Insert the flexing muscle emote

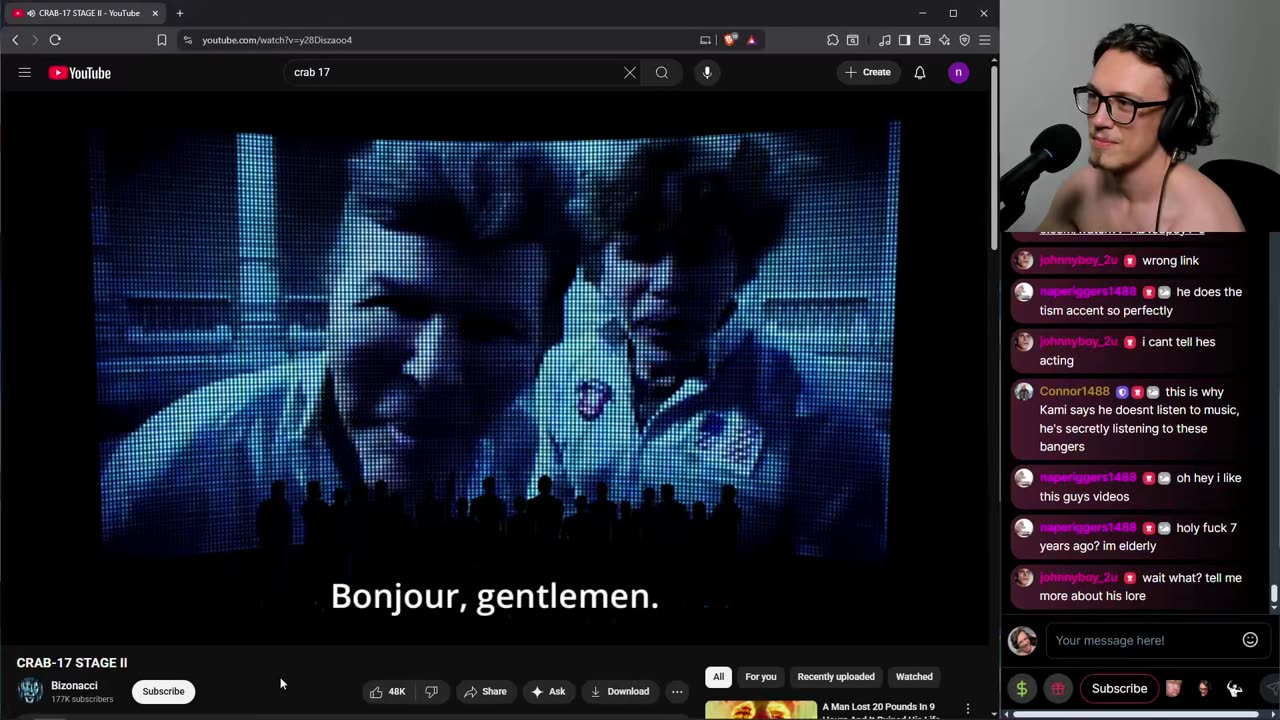coord(1234,688)
